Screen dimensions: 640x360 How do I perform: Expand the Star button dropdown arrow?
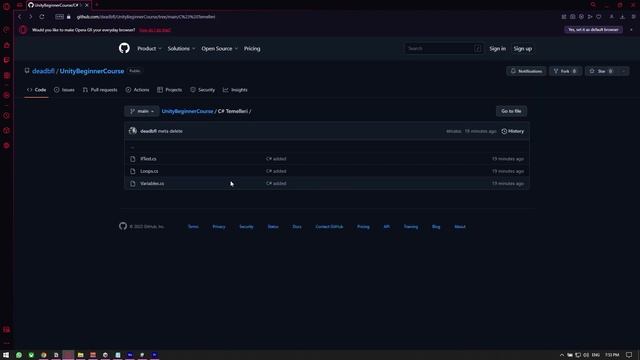tap(623, 71)
